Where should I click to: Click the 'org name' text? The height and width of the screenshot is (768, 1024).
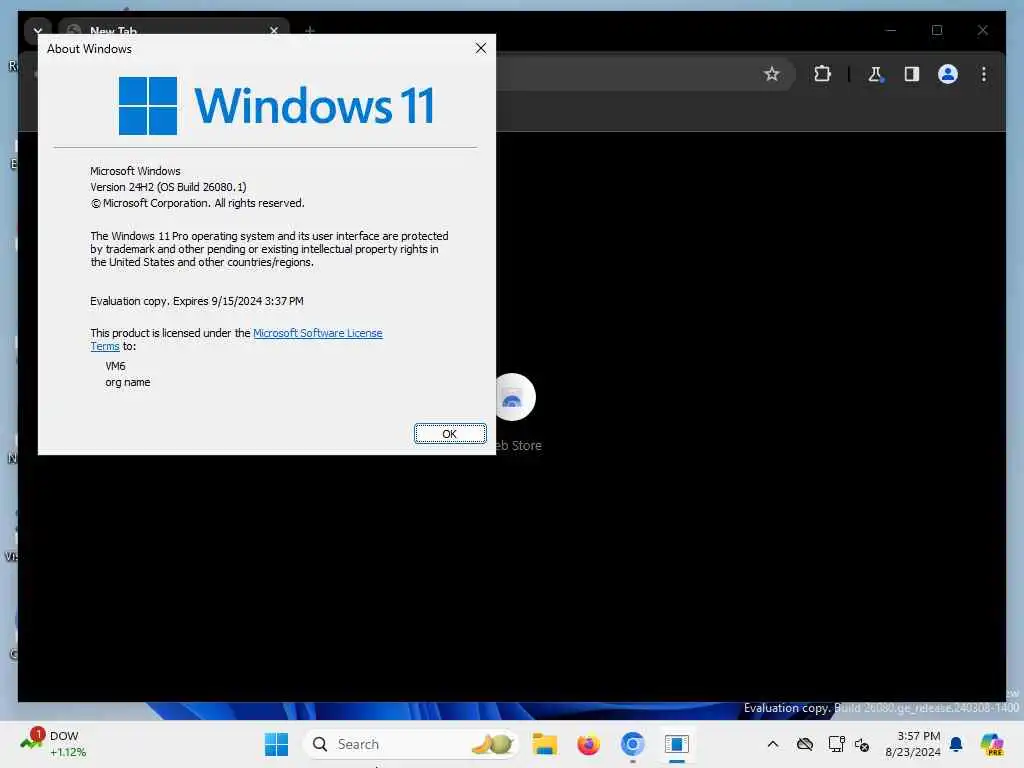click(127, 383)
